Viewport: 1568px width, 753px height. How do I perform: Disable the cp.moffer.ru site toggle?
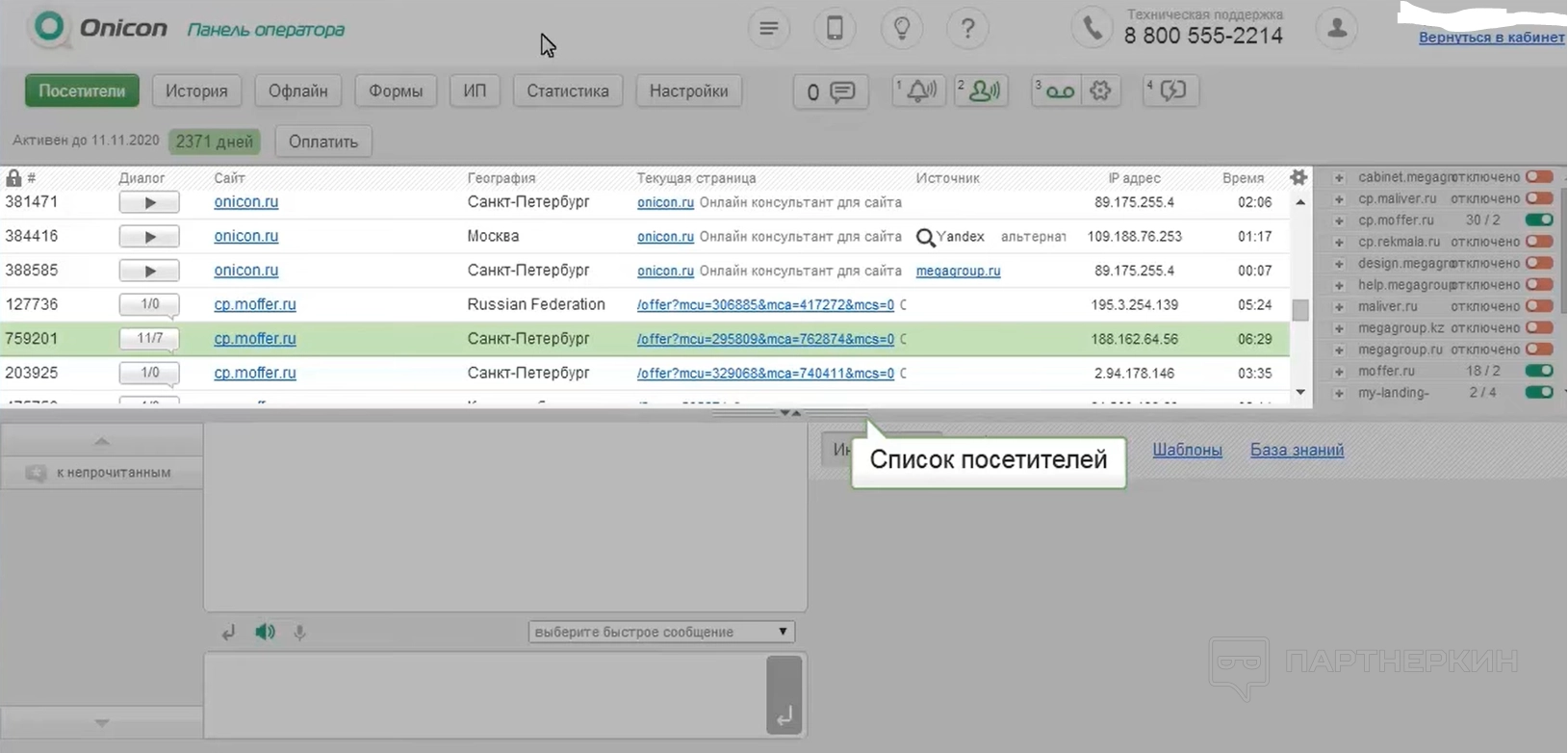click(x=1539, y=221)
